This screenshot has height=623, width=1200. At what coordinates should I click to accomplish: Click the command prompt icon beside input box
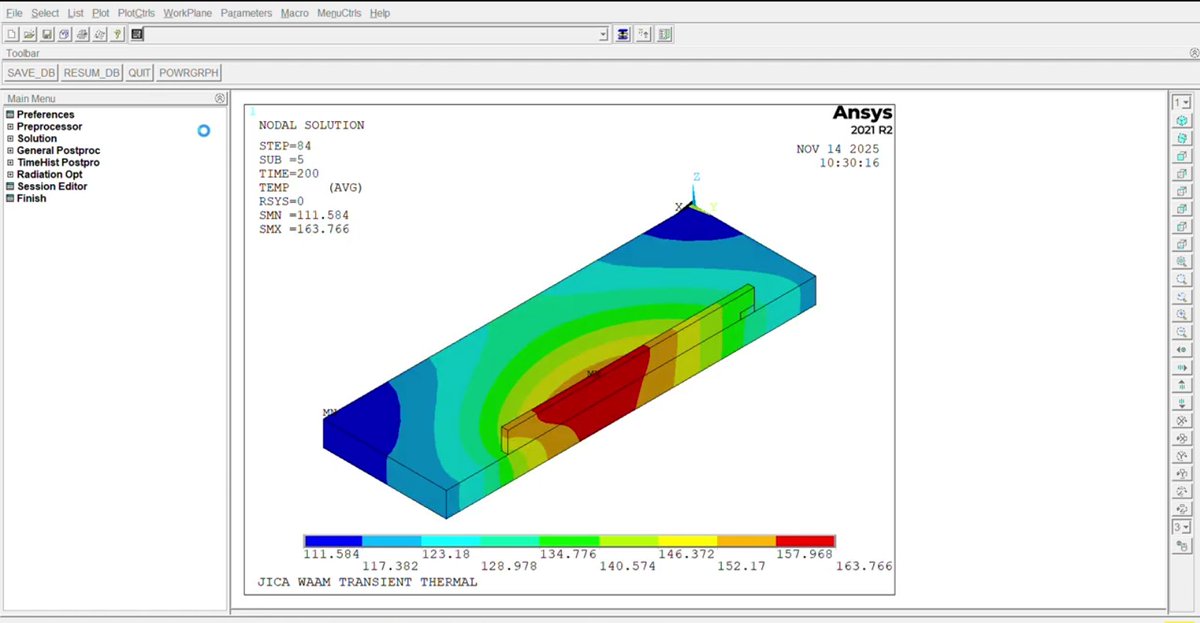(x=137, y=34)
